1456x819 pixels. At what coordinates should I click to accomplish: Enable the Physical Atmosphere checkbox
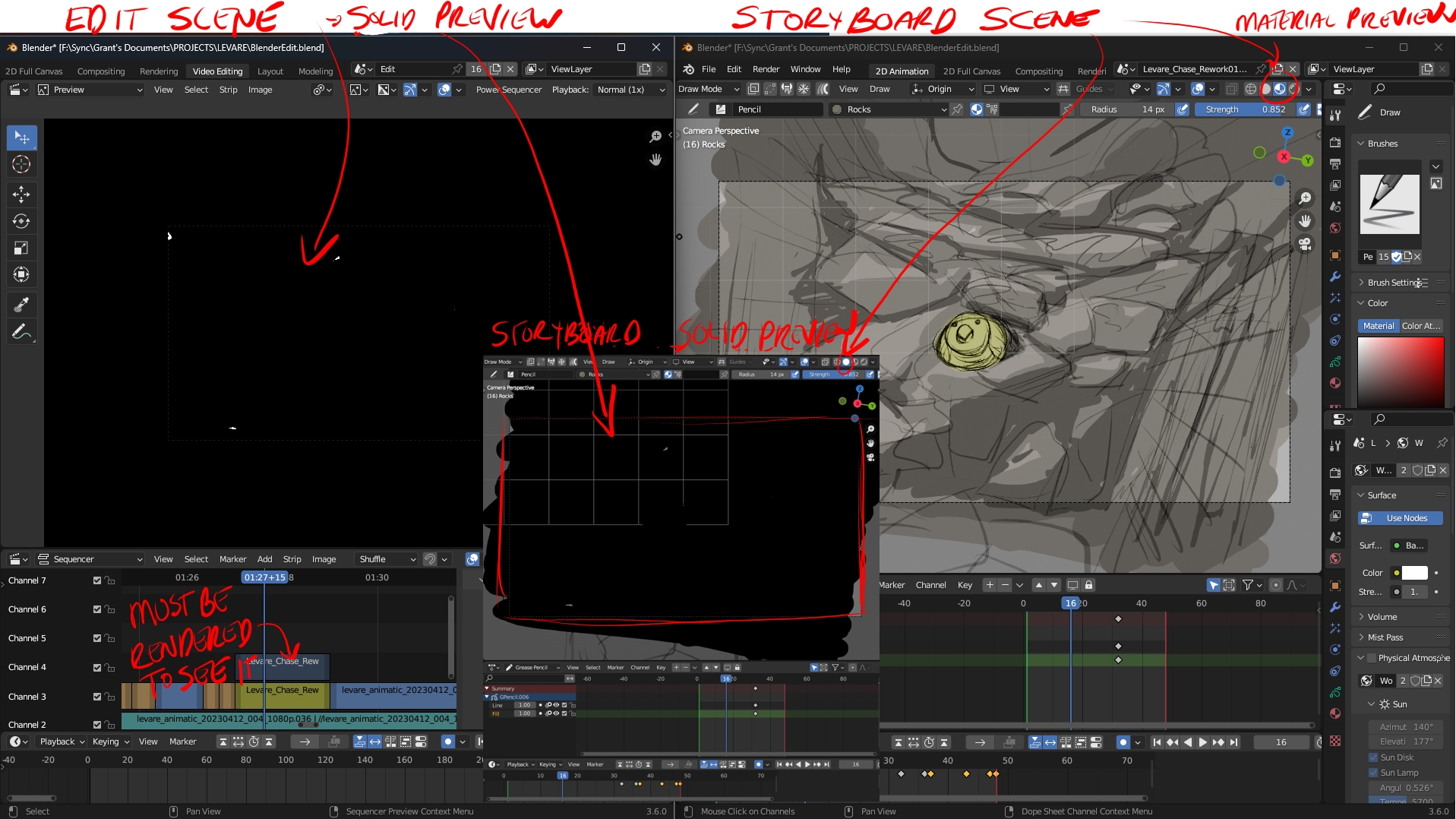coord(1371,658)
